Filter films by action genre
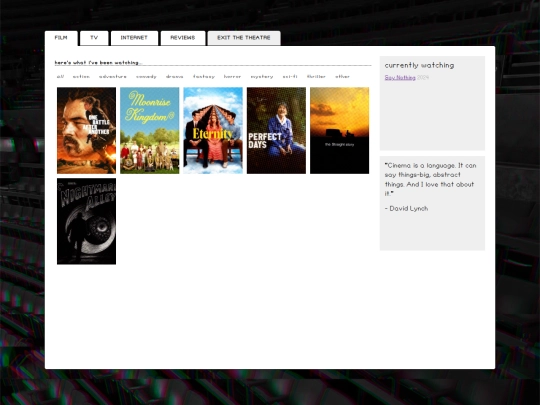This screenshot has width=540, height=405. pos(81,76)
